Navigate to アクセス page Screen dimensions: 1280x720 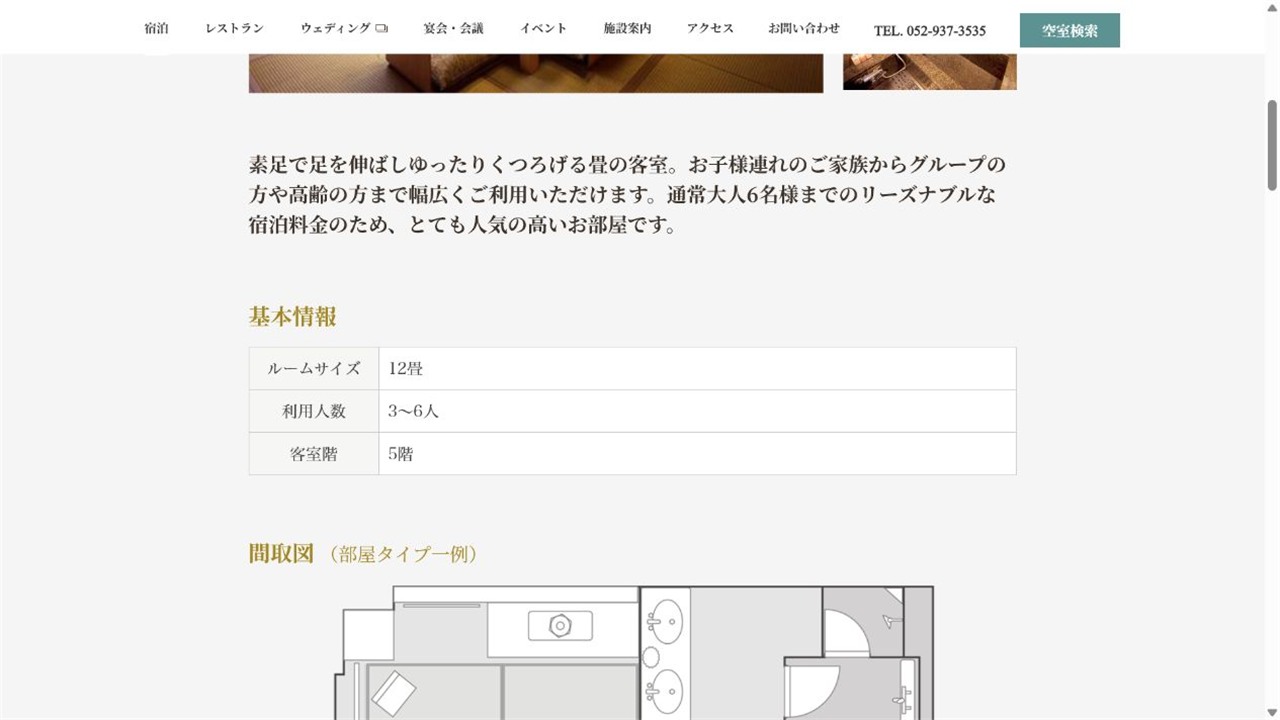click(710, 29)
